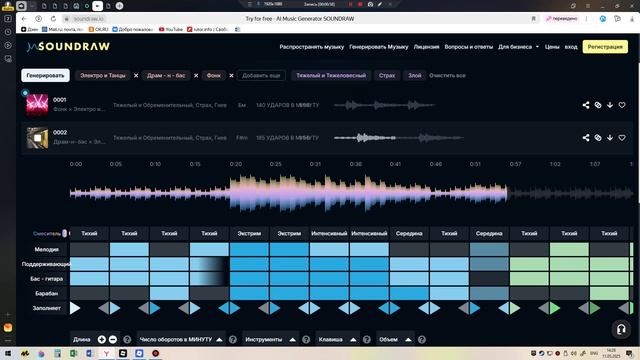Seek waveform to the 0:41 marker
This screenshot has height=360, width=640.
pyautogui.click(x=395, y=164)
